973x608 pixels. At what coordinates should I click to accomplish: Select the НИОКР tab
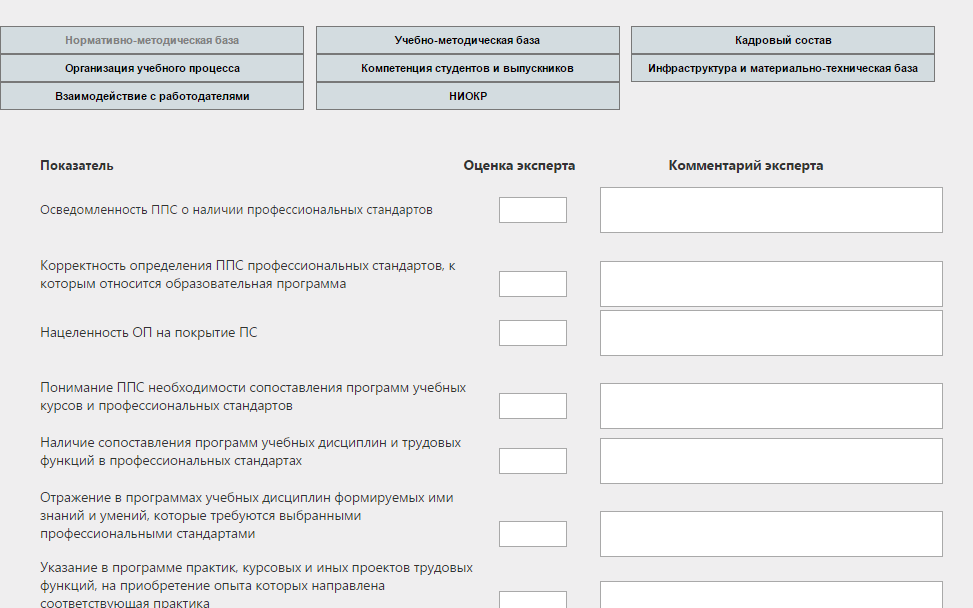[x=467, y=96]
